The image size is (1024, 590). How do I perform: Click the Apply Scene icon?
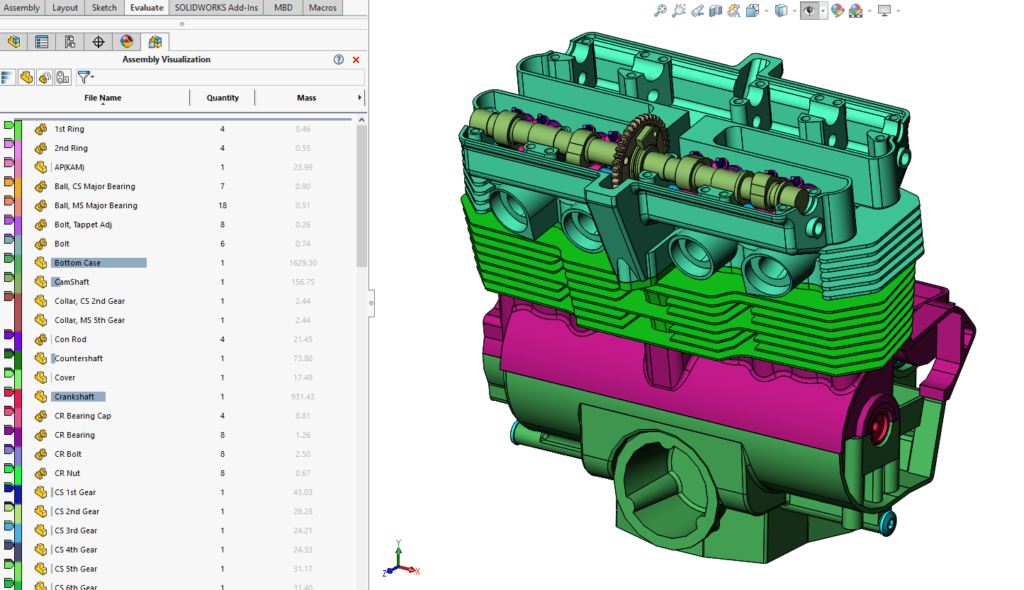(x=856, y=10)
